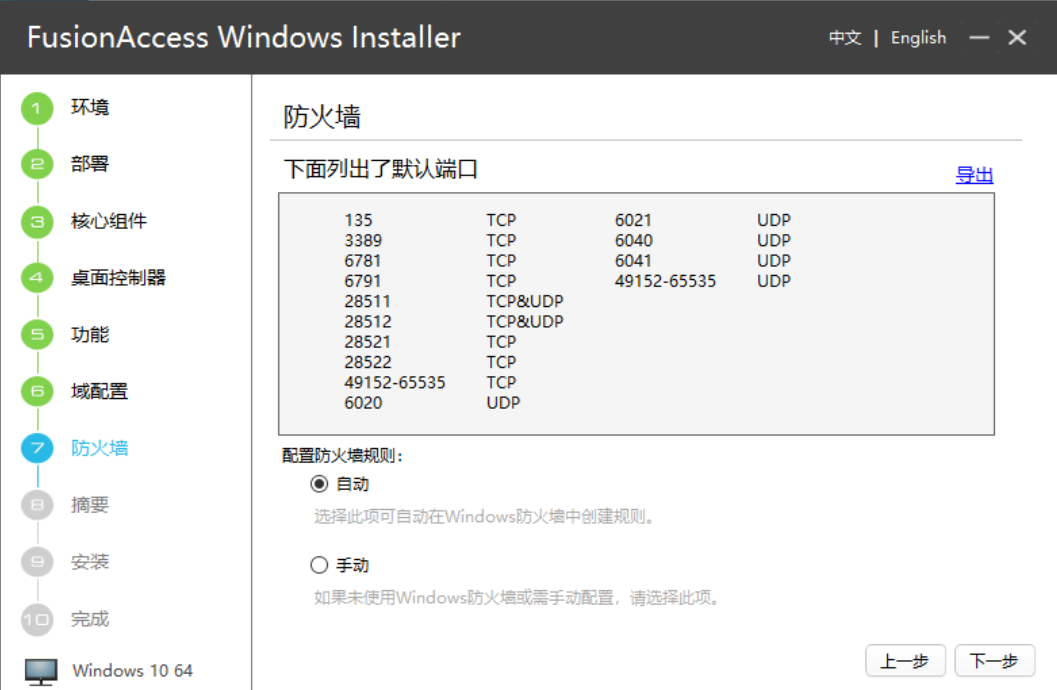Viewport: 1057px width, 690px height.
Task: Open the 环境 step label
Action: coord(90,107)
